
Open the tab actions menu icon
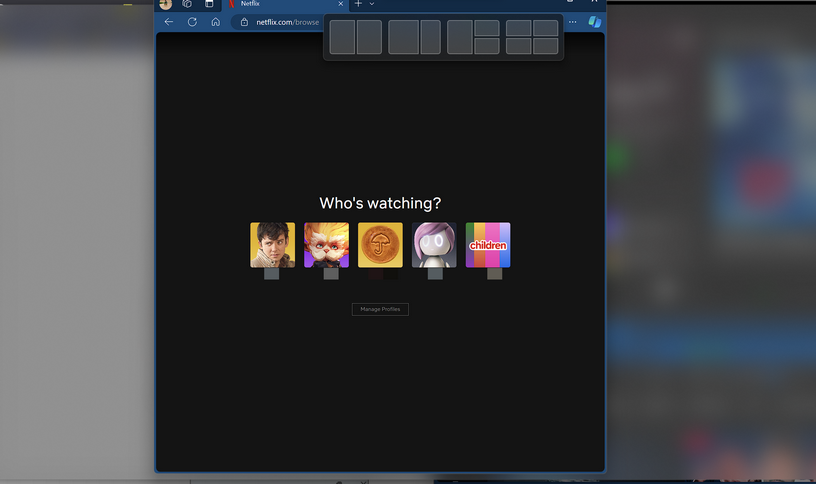click(209, 4)
